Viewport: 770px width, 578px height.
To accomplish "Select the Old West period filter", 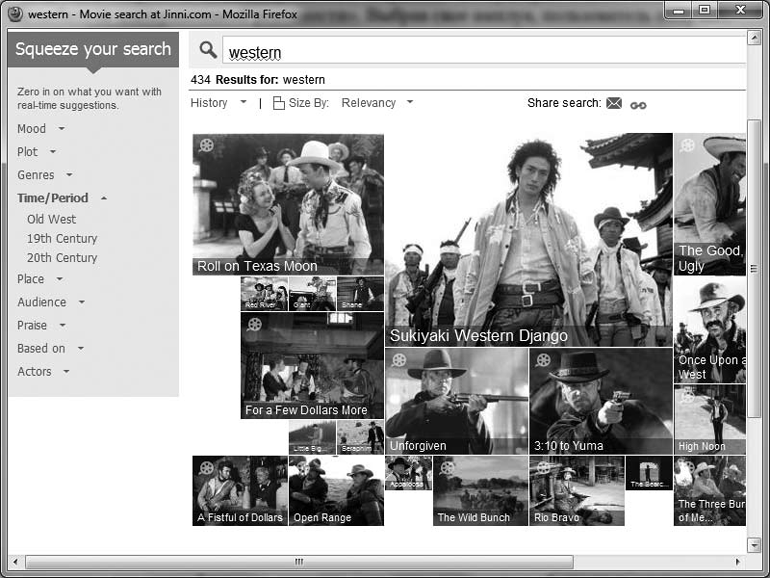I will [51, 219].
